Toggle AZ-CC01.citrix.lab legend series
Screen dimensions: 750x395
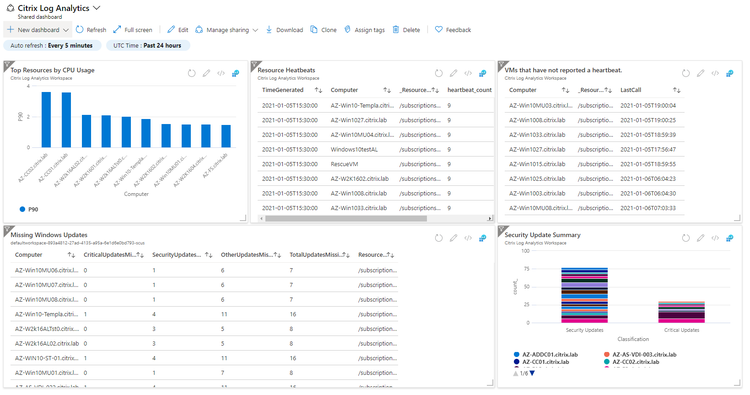(541, 362)
